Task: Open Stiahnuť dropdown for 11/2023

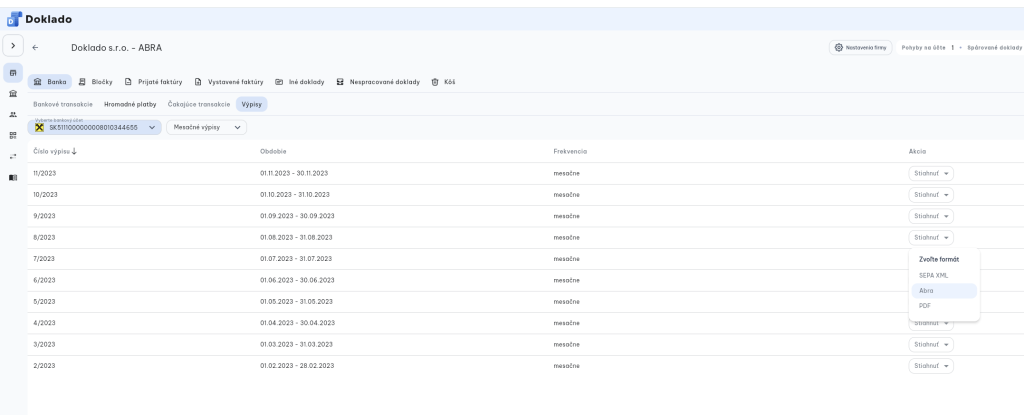Action: pos(931,173)
